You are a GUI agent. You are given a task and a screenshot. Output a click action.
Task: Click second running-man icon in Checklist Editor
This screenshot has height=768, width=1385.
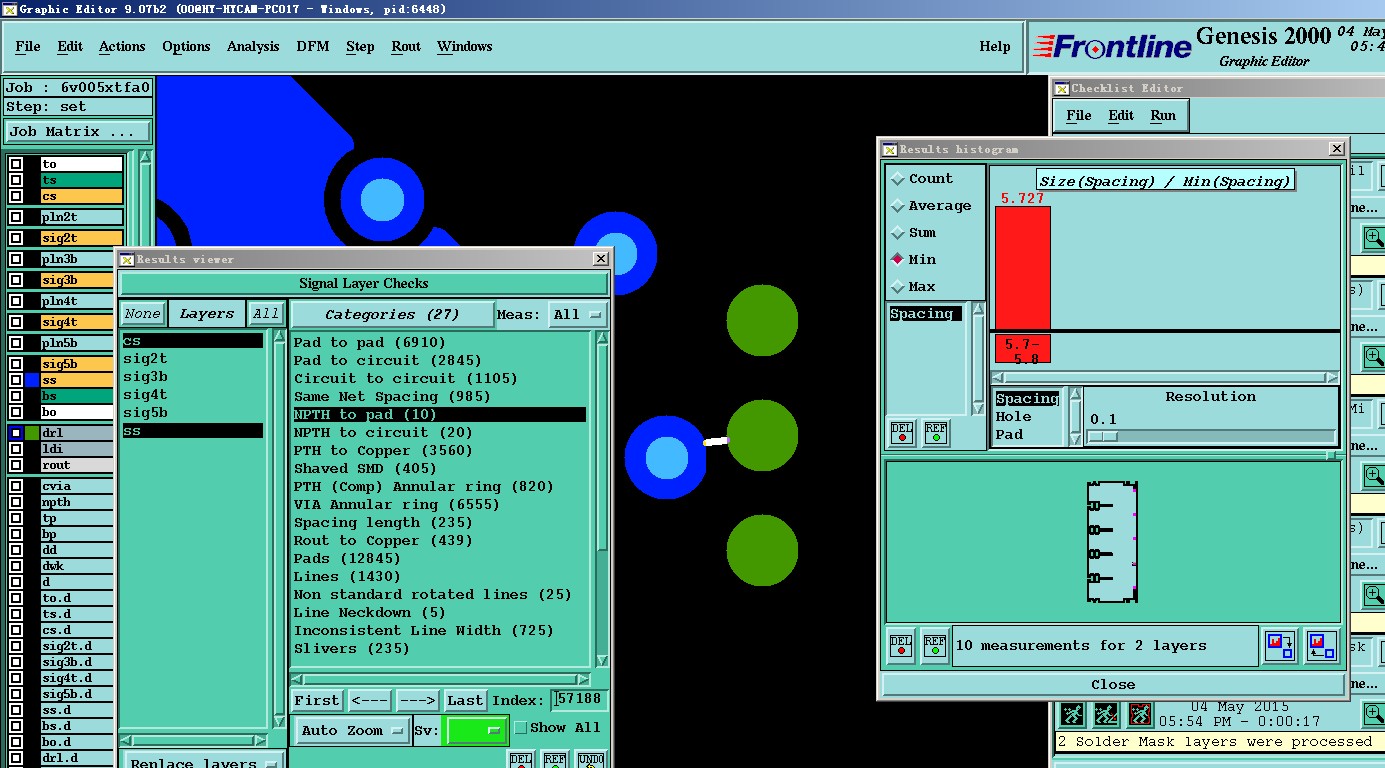click(1106, 715)
